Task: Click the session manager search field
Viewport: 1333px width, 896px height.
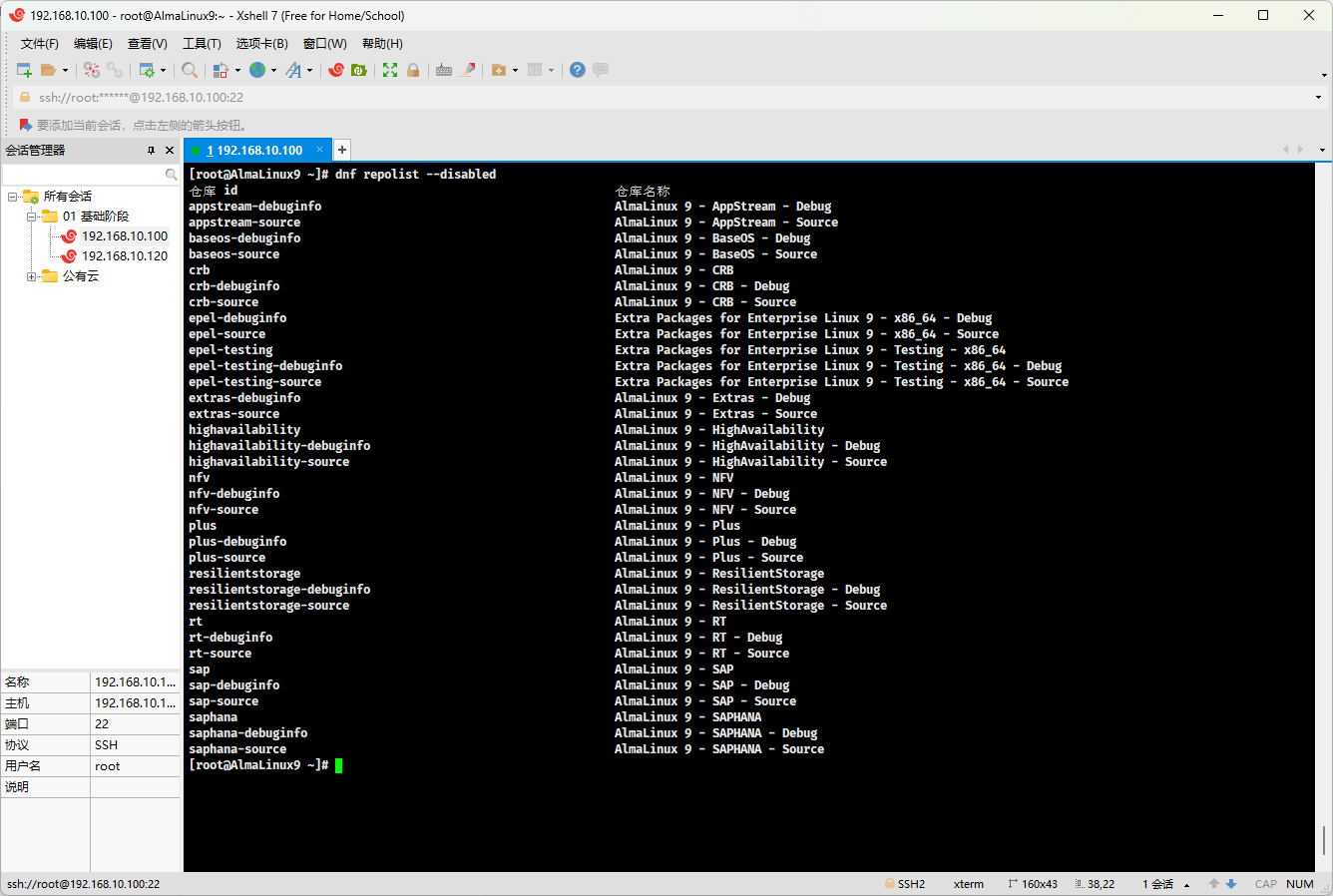Action: click(85, 175)
